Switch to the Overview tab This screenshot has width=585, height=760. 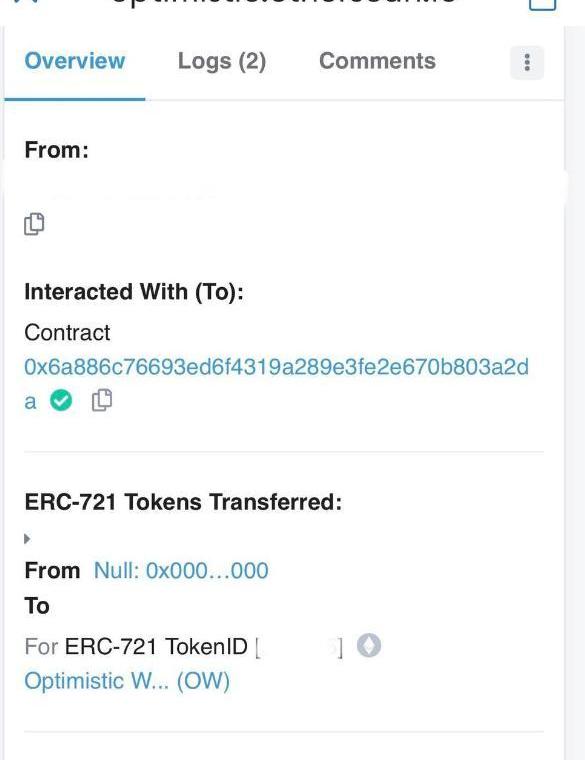(x=75, y=61)
